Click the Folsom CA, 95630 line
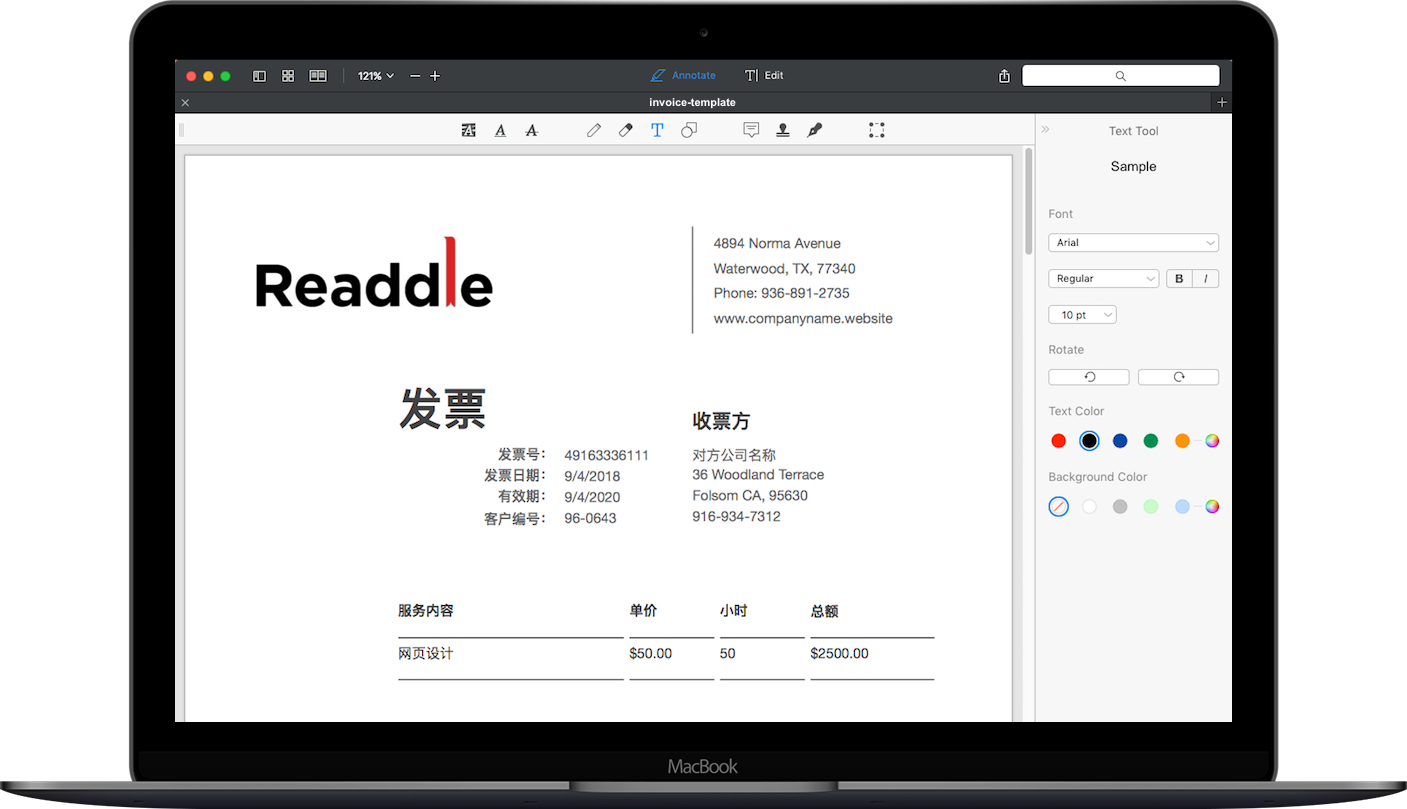Screen dimensions: 1407x809 (750, 496)
